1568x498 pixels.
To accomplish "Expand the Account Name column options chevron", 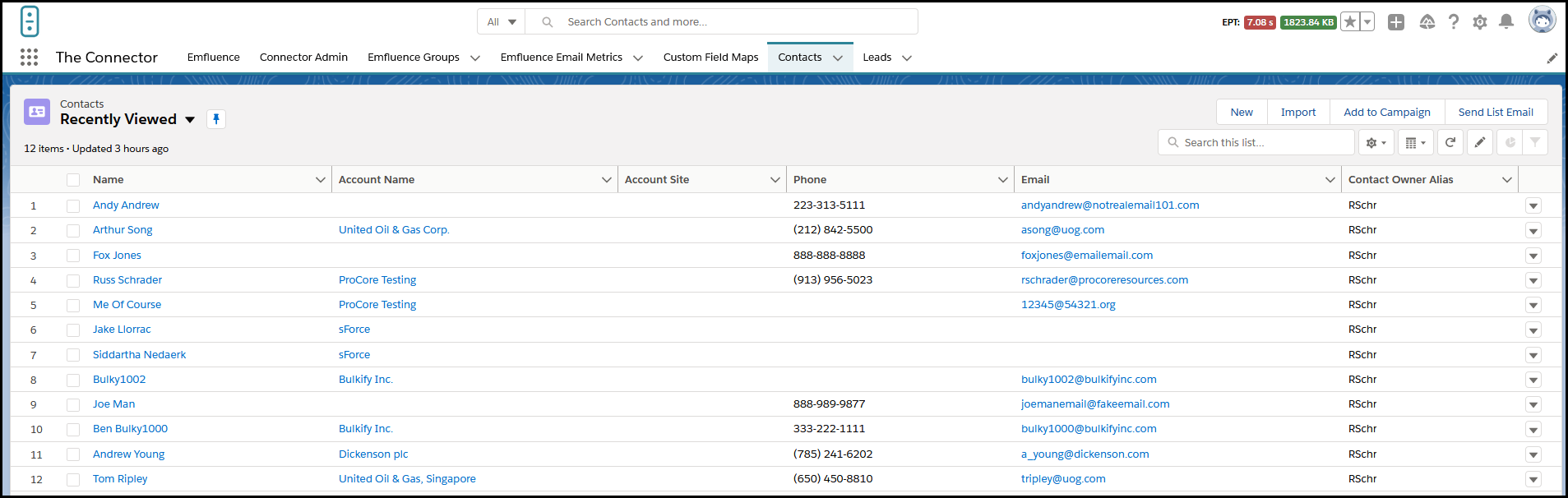I will 607,180.
